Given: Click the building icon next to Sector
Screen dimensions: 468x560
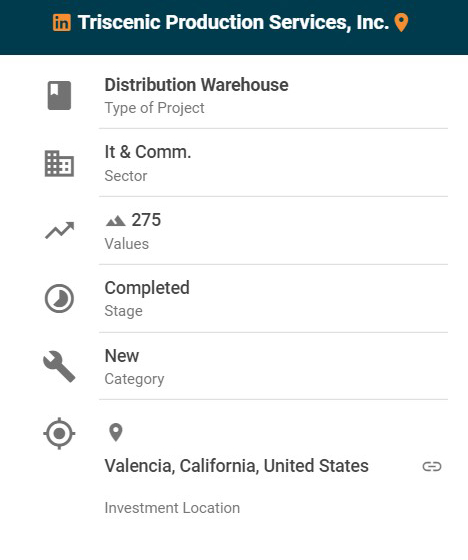Looking at the screenshot, I should point(59,164).
